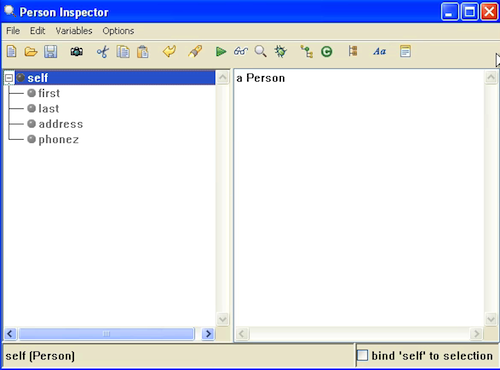Open the Edit menu
The width and height of the screenshot is (500, 370).
tap(37, 31)
